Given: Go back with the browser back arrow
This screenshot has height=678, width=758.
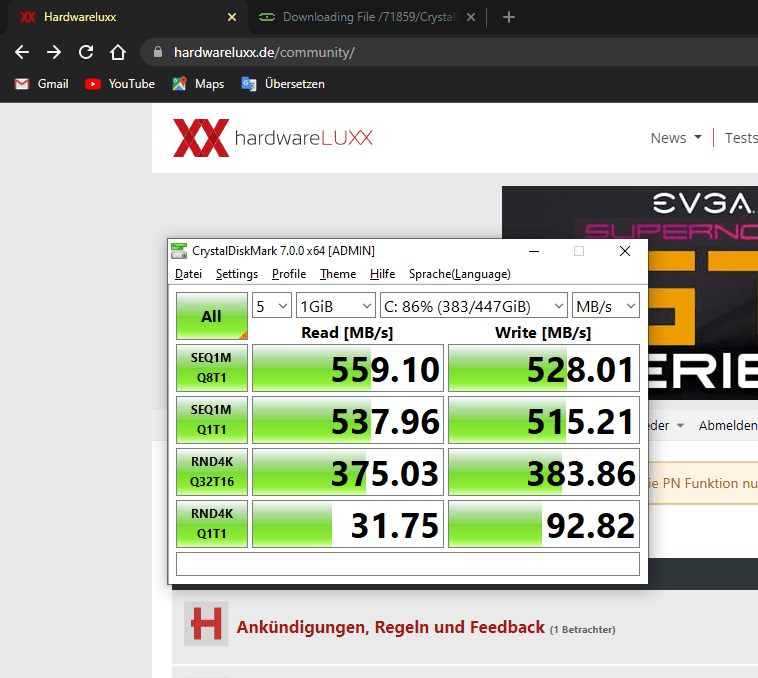Looking at the screenshot, I should (x=22, y=52).
